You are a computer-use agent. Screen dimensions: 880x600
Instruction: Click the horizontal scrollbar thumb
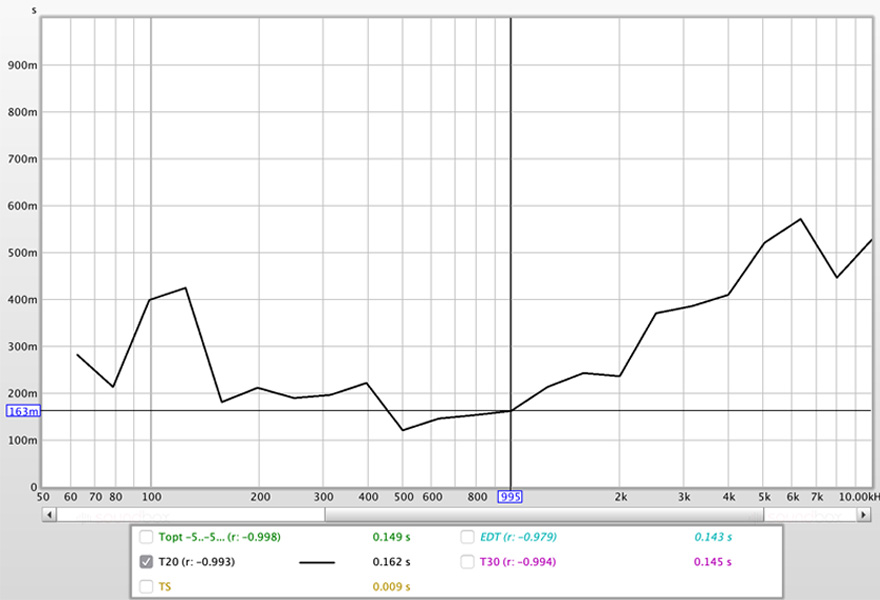point(544,514)
